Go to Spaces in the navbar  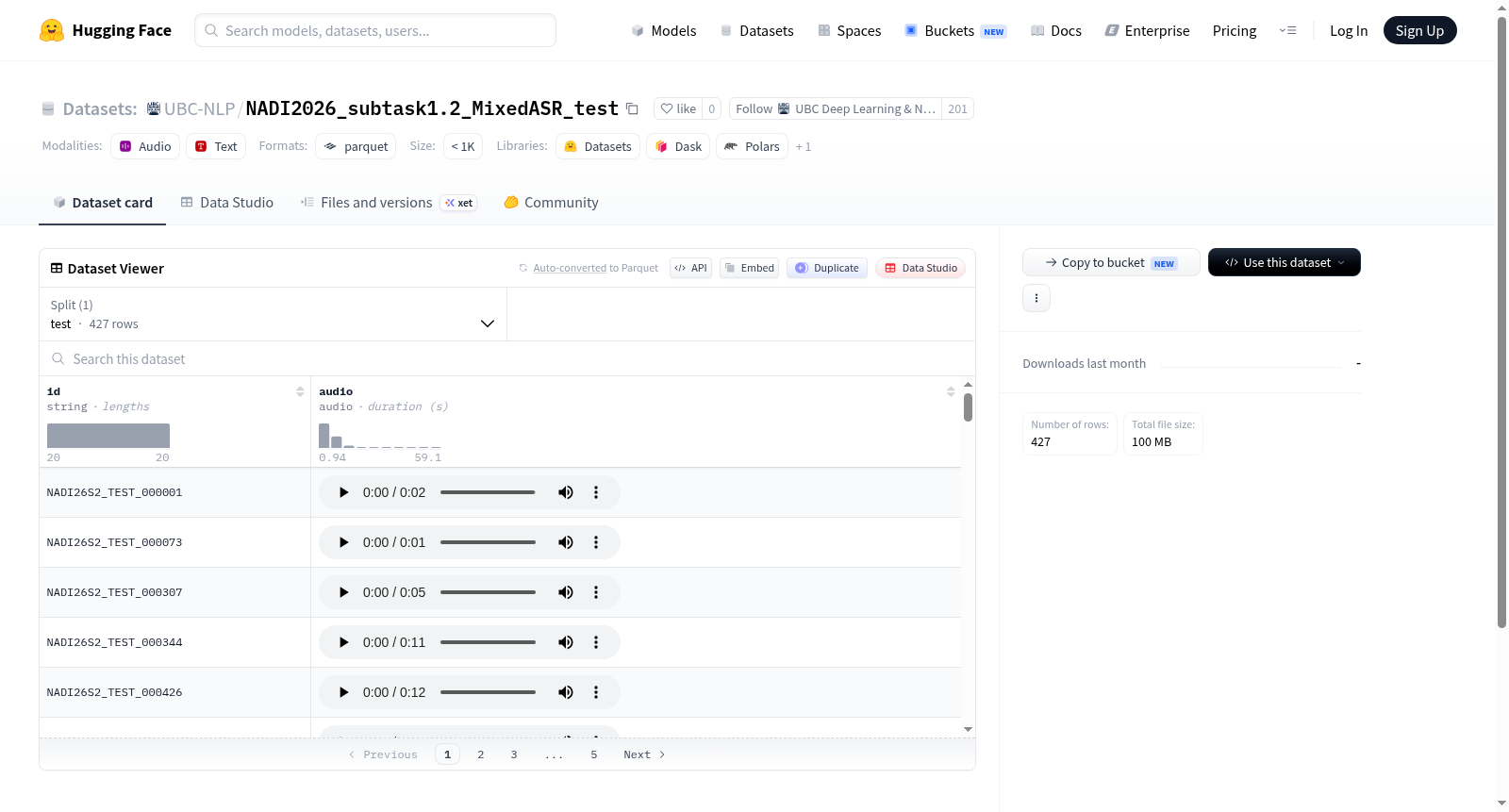click(x=850, y=30)
